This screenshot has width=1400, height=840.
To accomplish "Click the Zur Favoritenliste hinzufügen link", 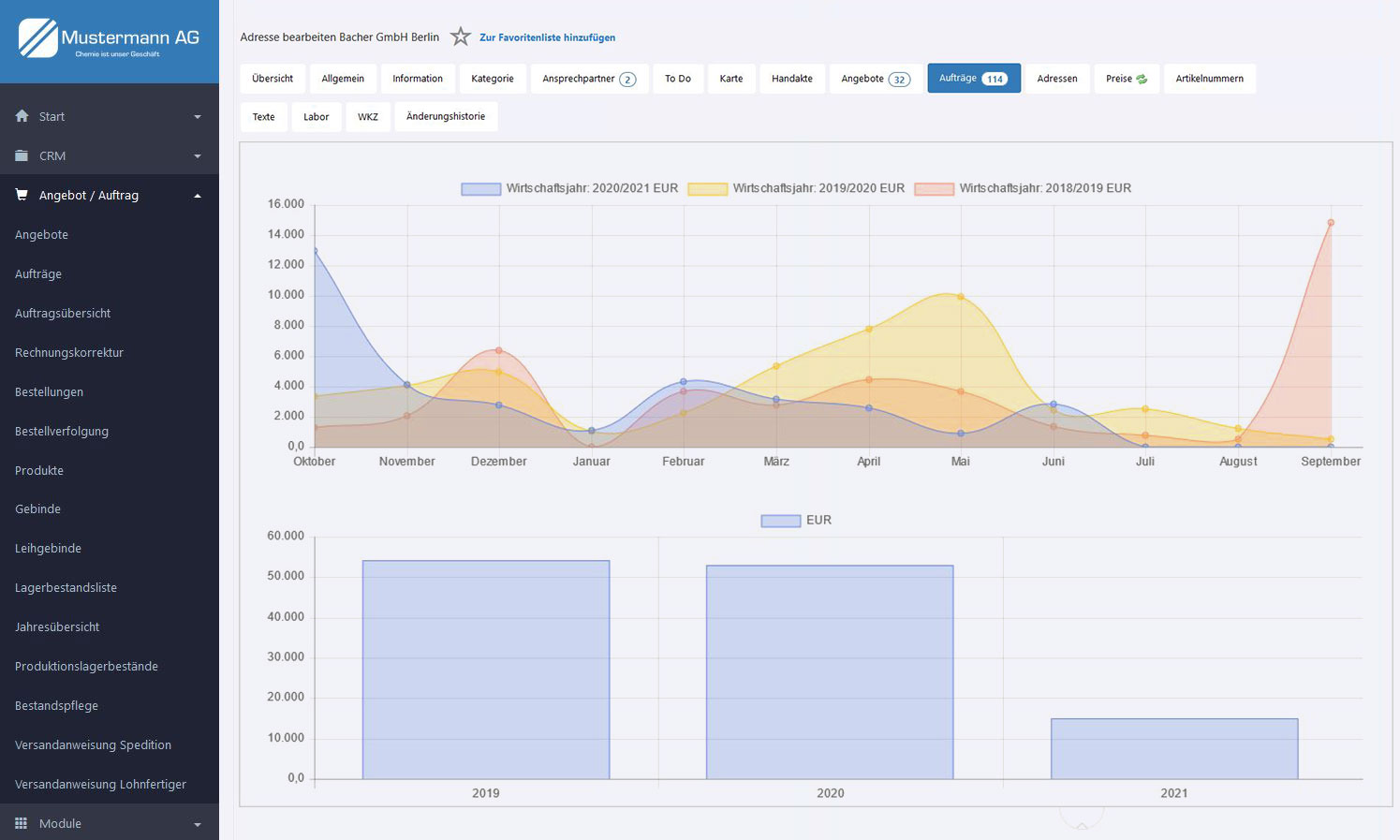I will (x=547, y=37).
